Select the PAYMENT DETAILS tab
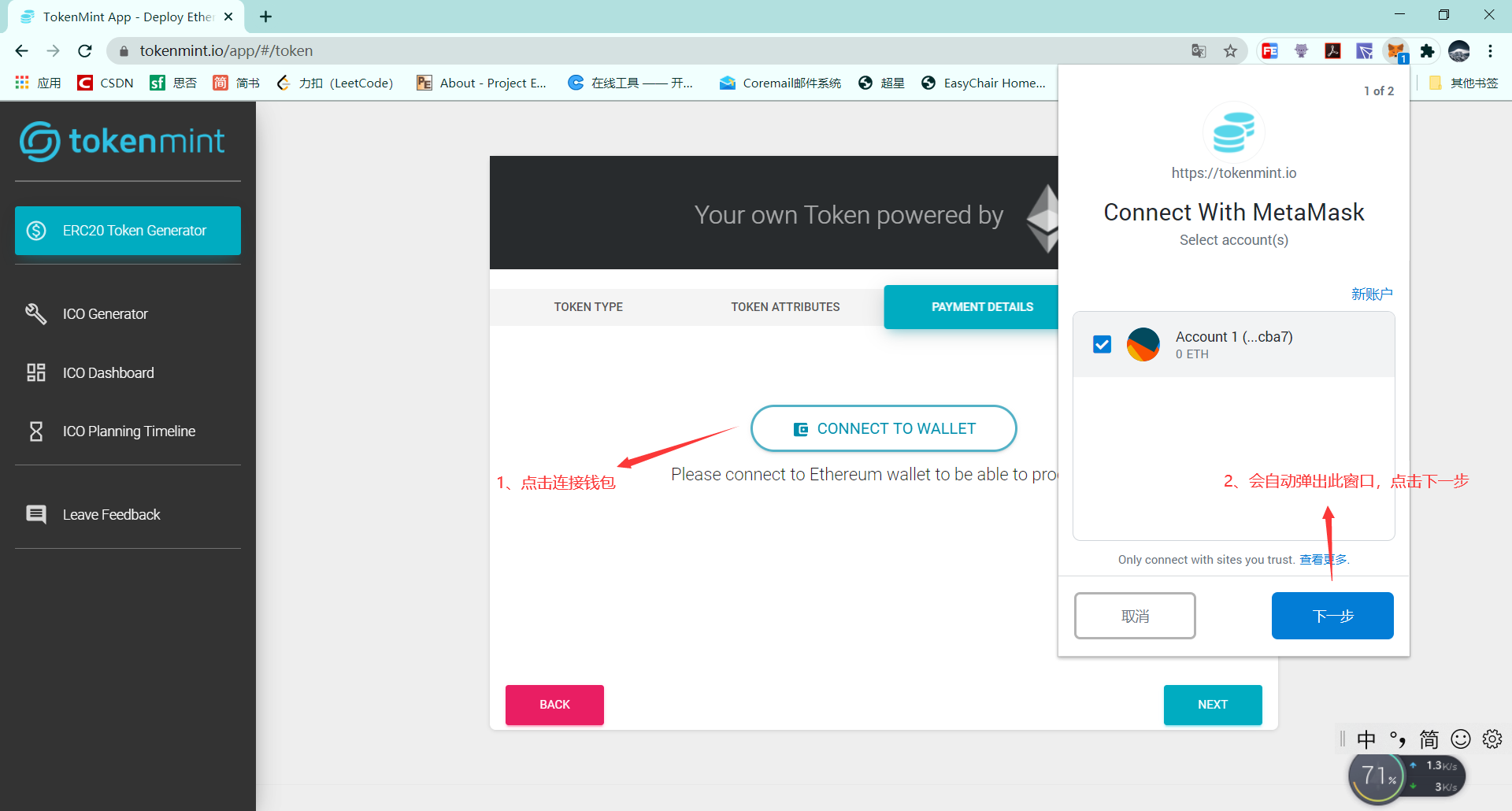 [972, 307]
